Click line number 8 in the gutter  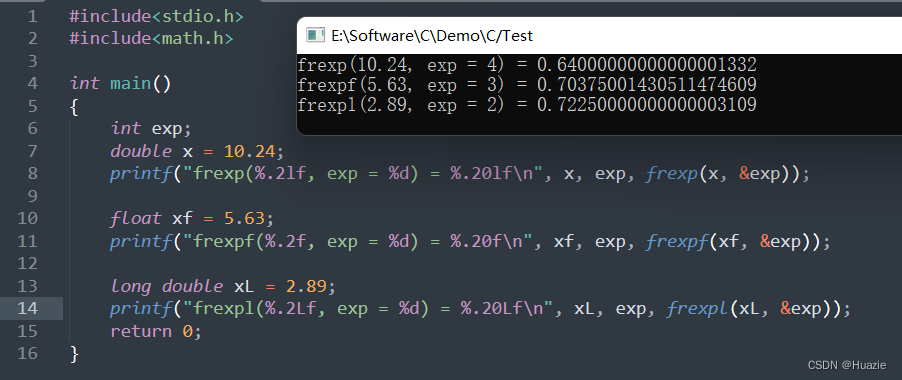point(32,173)
